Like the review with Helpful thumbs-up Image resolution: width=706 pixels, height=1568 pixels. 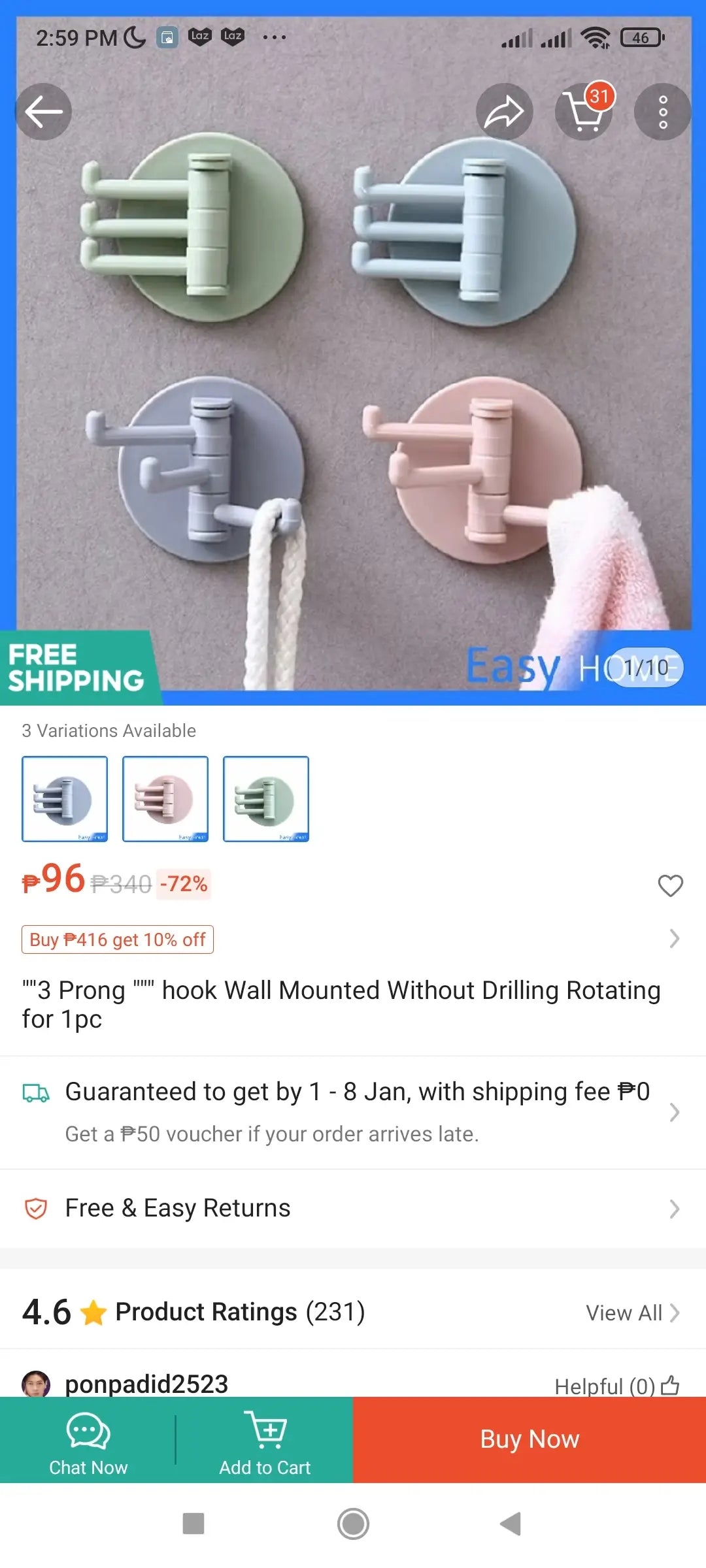click(670, 1384)
